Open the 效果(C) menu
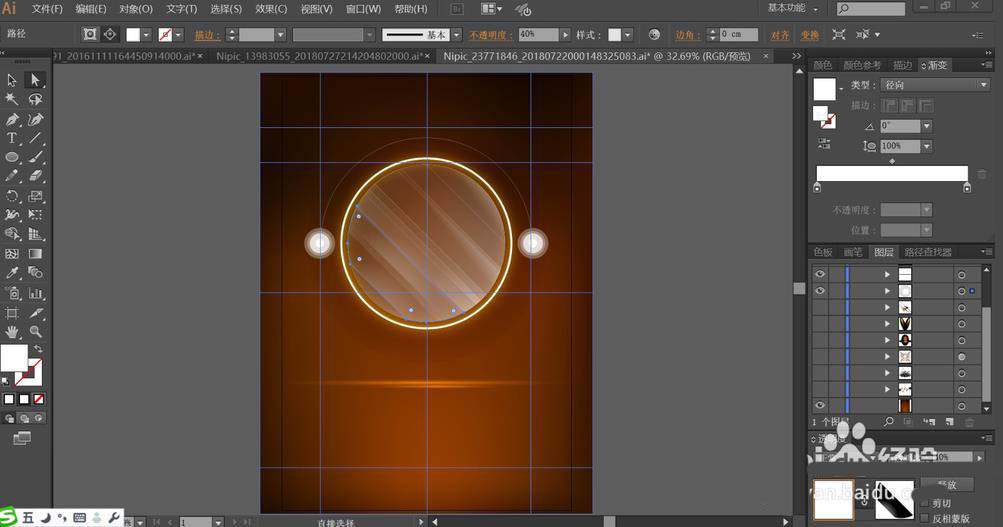Image resolution: width=1003 pixels, height=527 pixels. tap(271, 9)
